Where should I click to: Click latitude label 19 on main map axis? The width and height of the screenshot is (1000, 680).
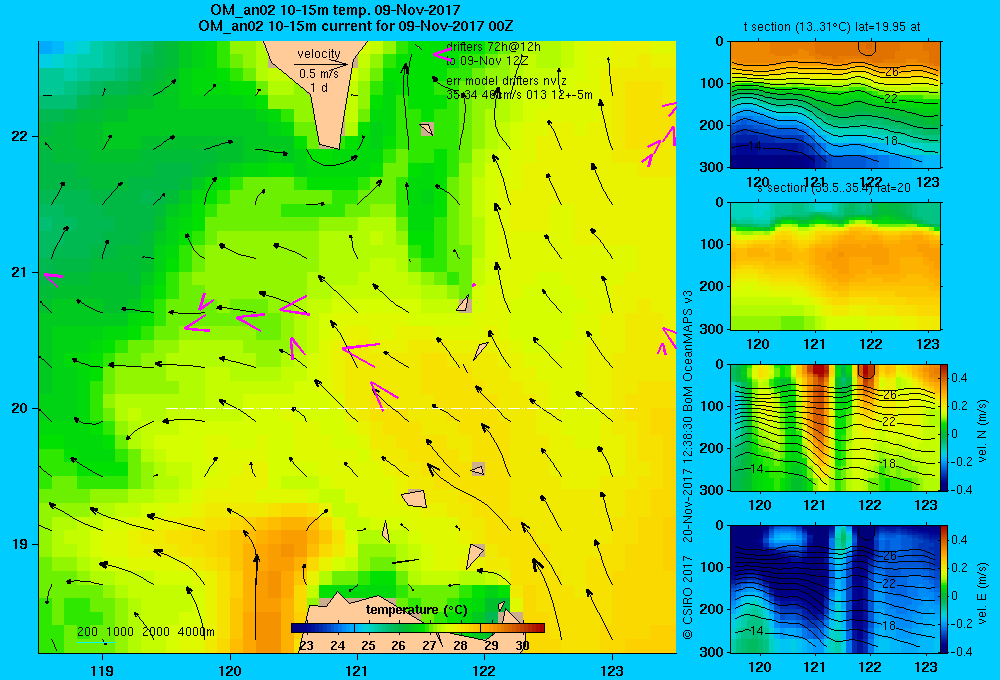click(x=19, y=544)
